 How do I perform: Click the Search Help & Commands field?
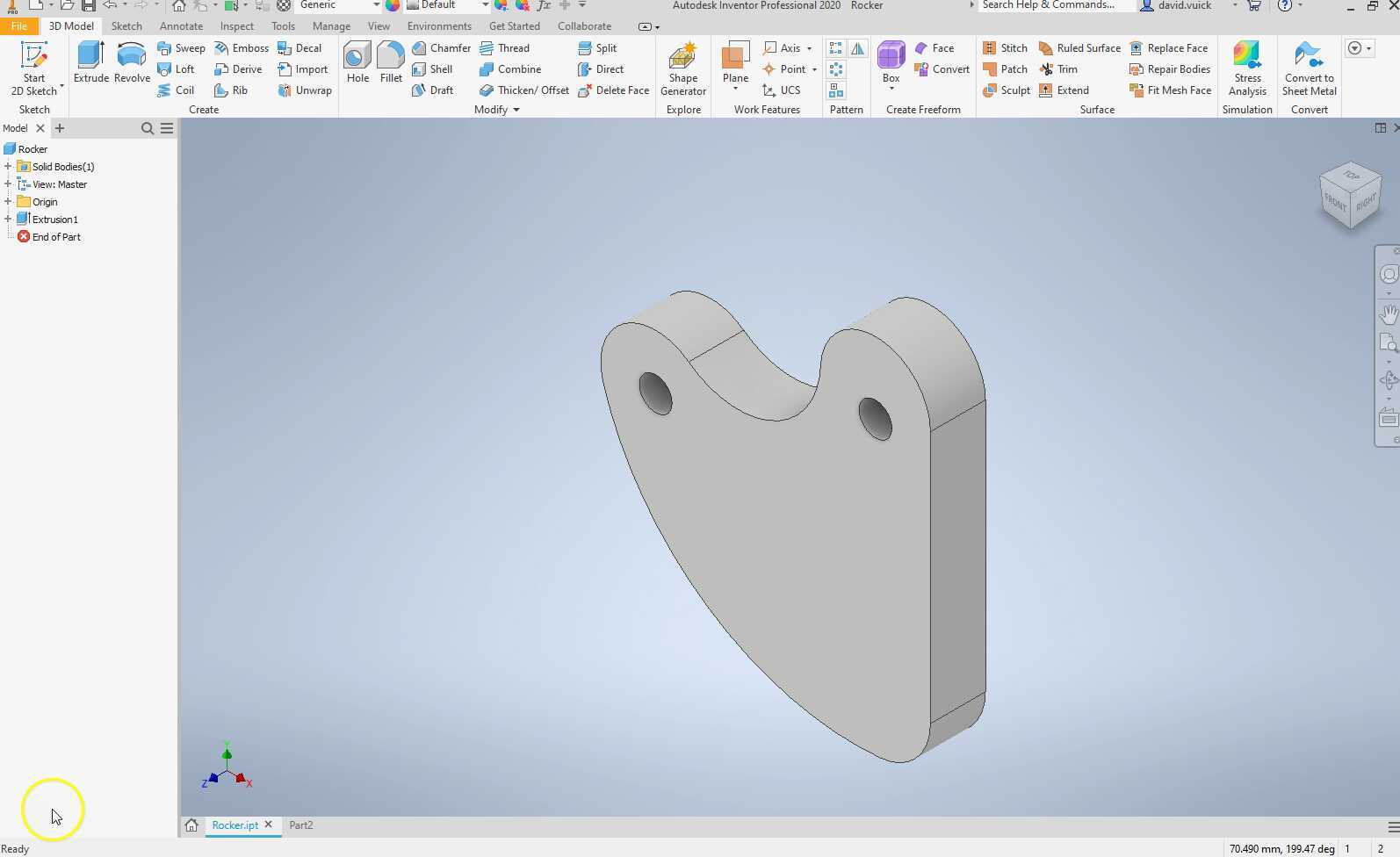(1050, 5)
